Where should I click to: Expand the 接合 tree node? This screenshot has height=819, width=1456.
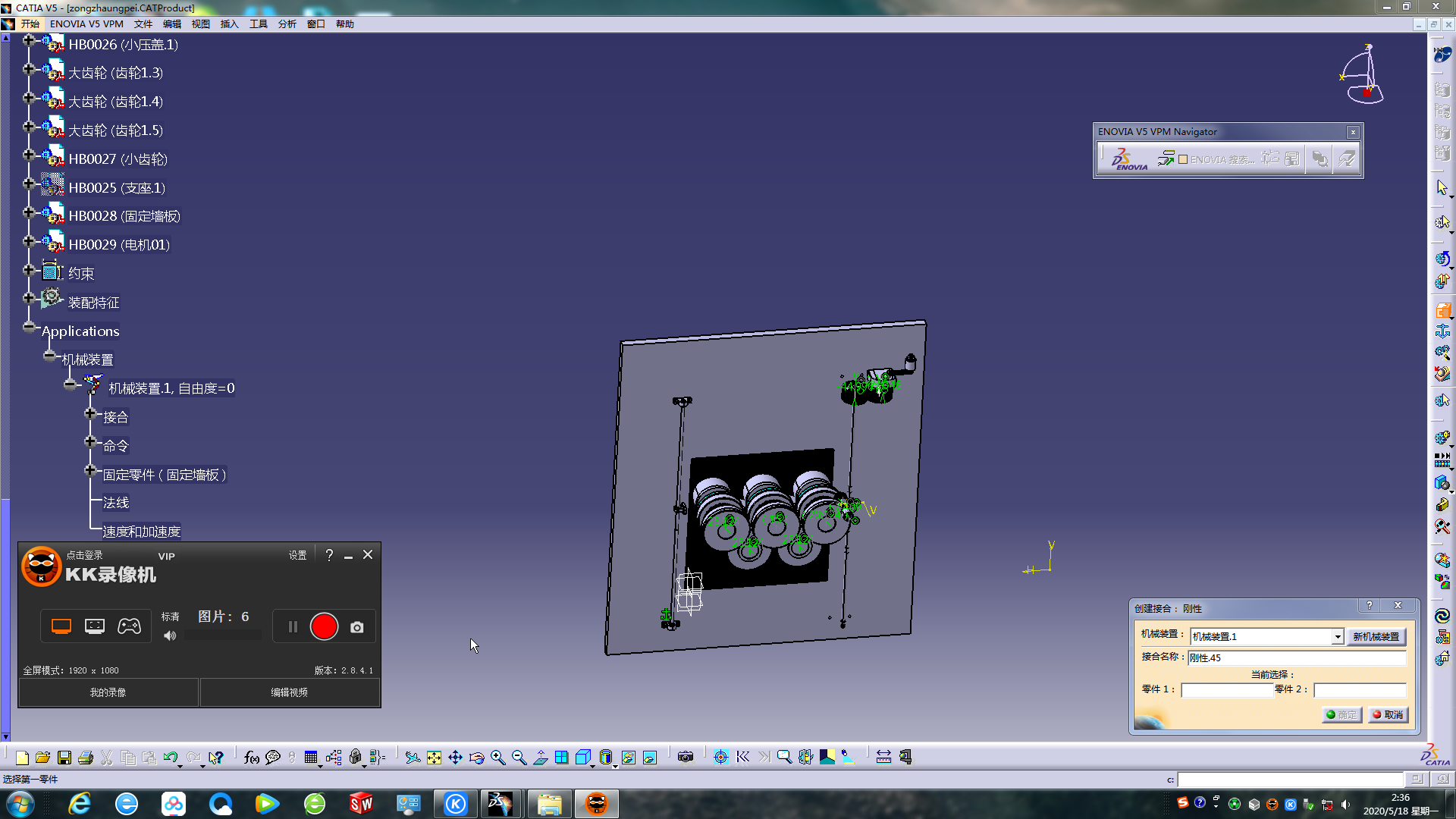click(90, 414)
